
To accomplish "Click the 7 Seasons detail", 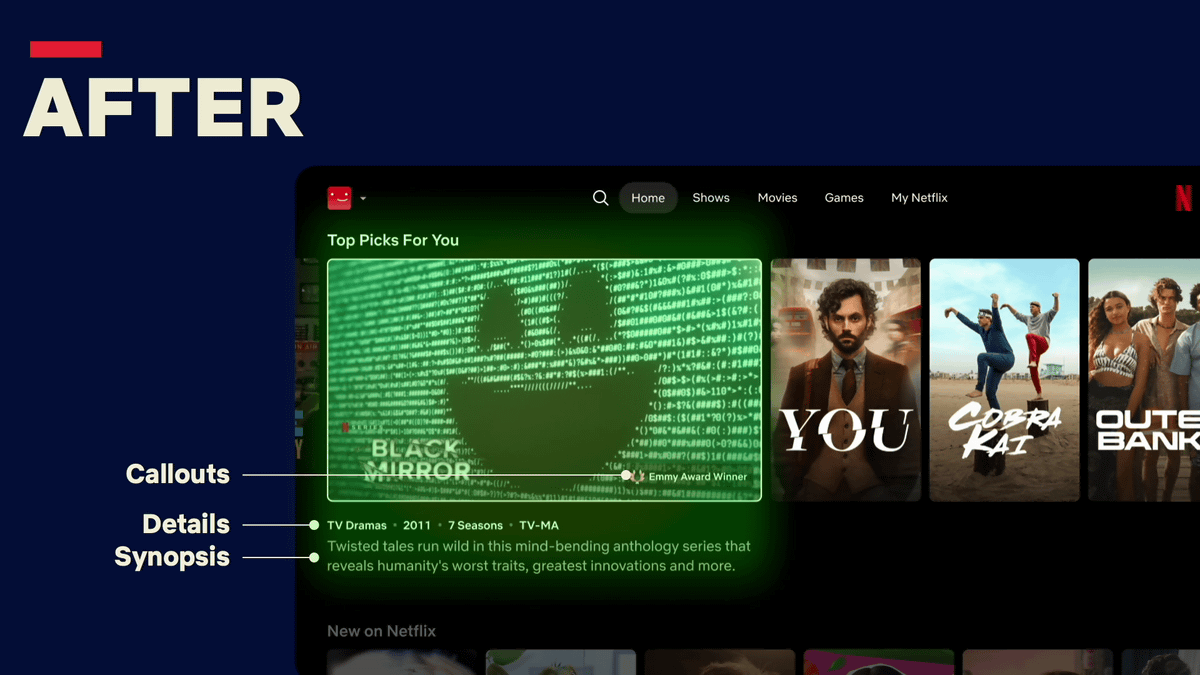I will pos(475,525).
